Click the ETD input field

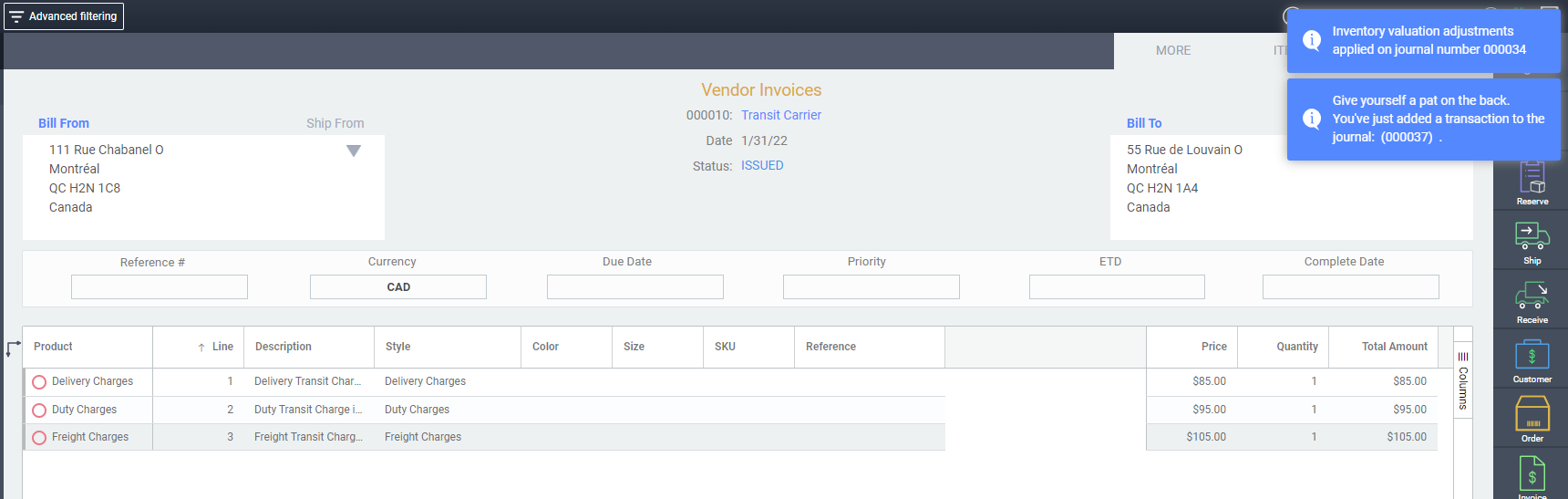(1117, 286)
